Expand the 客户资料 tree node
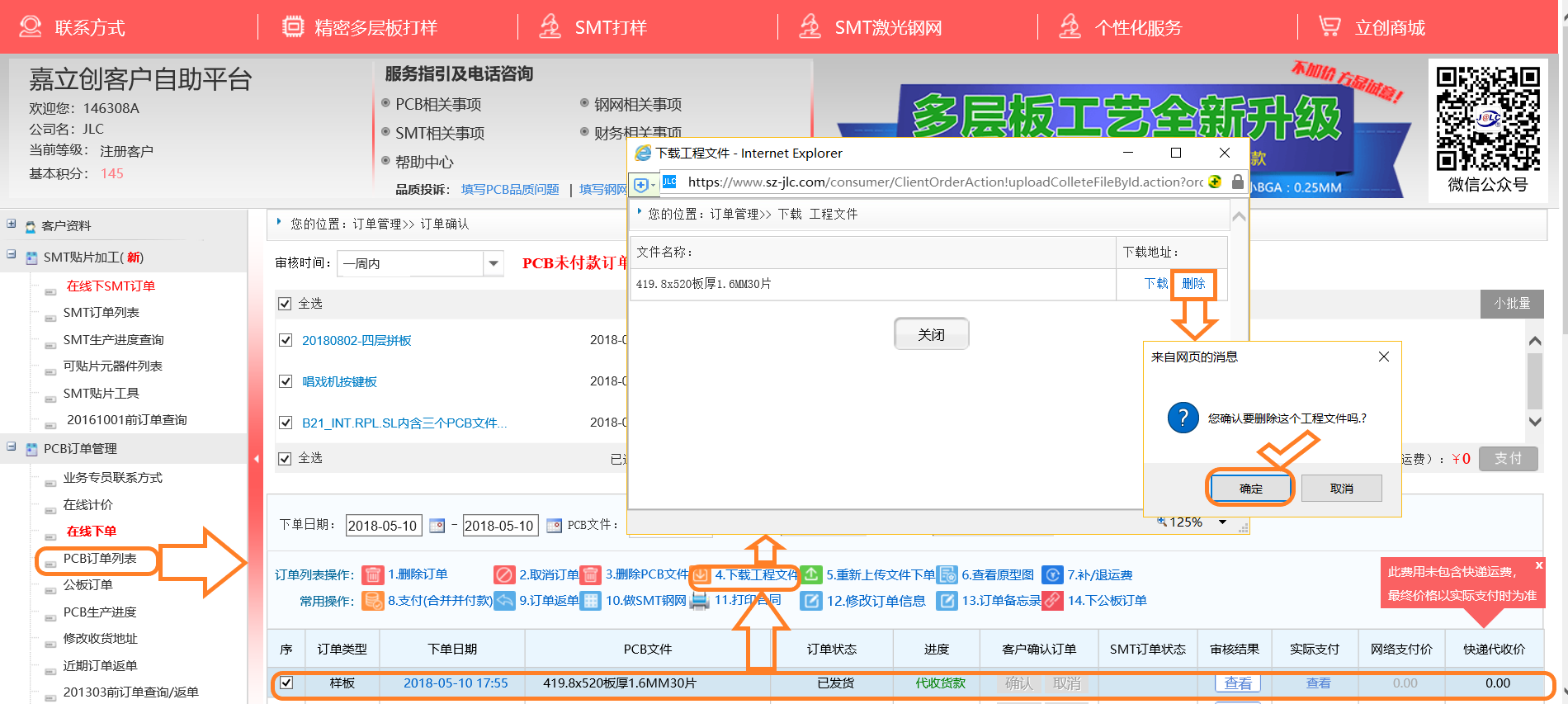The image size is (1568, 704). tap(11, 224)
